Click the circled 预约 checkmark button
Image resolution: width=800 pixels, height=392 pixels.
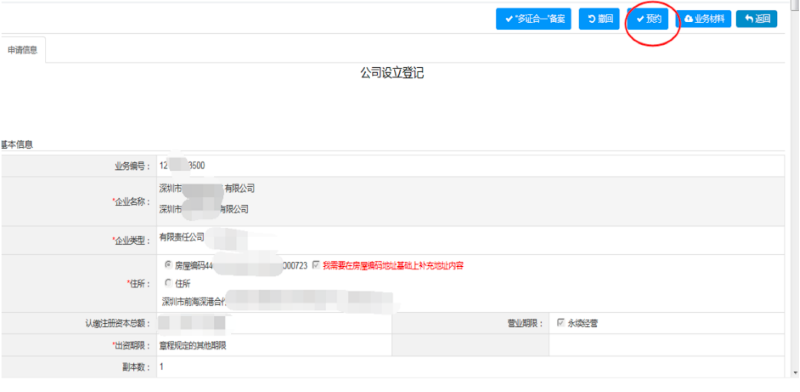tap(647, 19)
